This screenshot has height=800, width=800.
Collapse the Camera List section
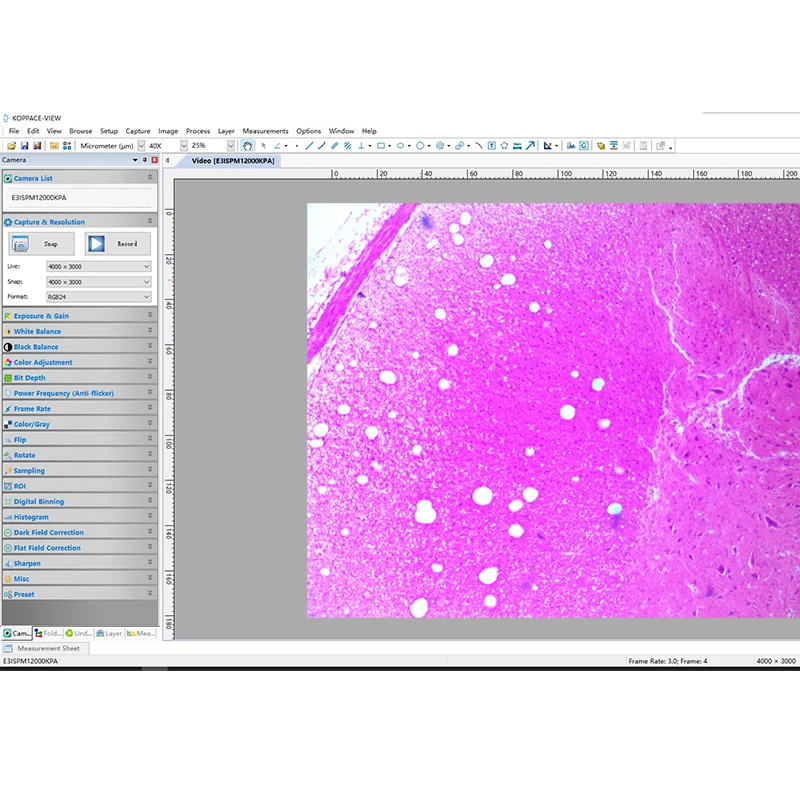[x=150, y=178]
